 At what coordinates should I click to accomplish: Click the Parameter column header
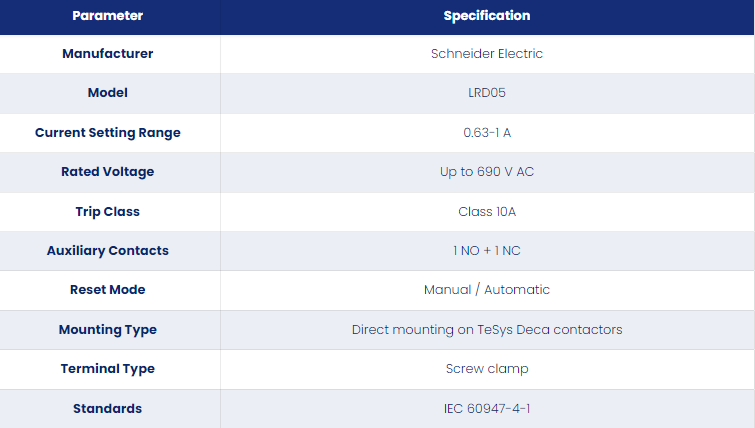pos(107,15)
